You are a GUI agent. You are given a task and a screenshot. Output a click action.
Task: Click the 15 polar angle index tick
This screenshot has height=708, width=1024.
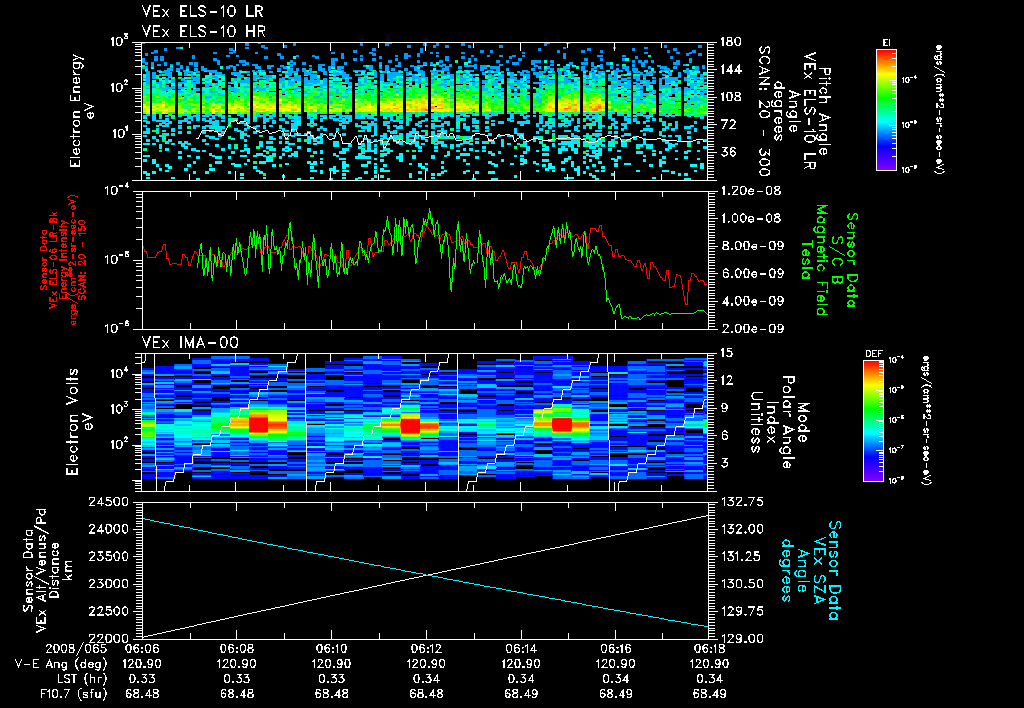point(726,353)
